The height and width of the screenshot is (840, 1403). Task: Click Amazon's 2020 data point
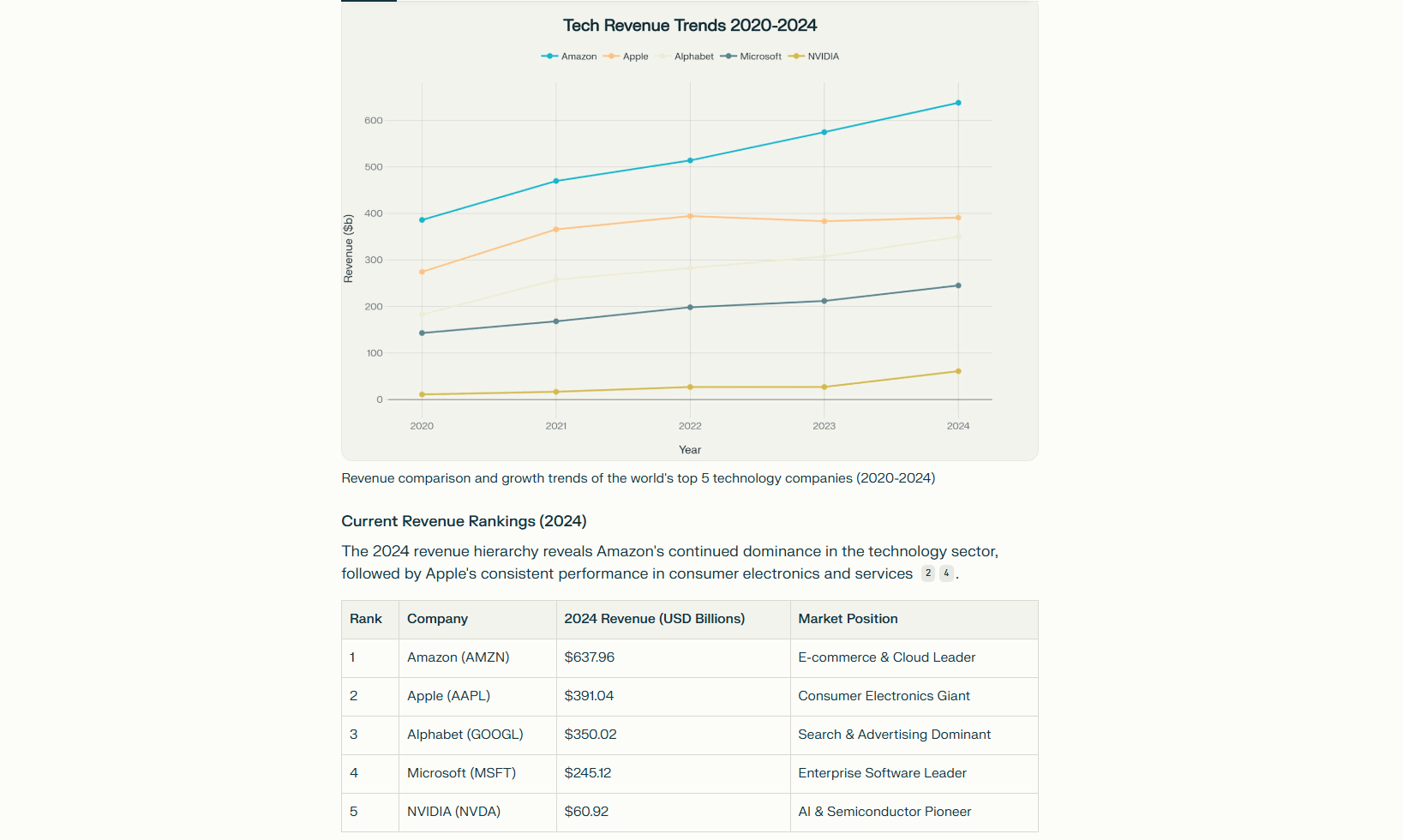422,220
